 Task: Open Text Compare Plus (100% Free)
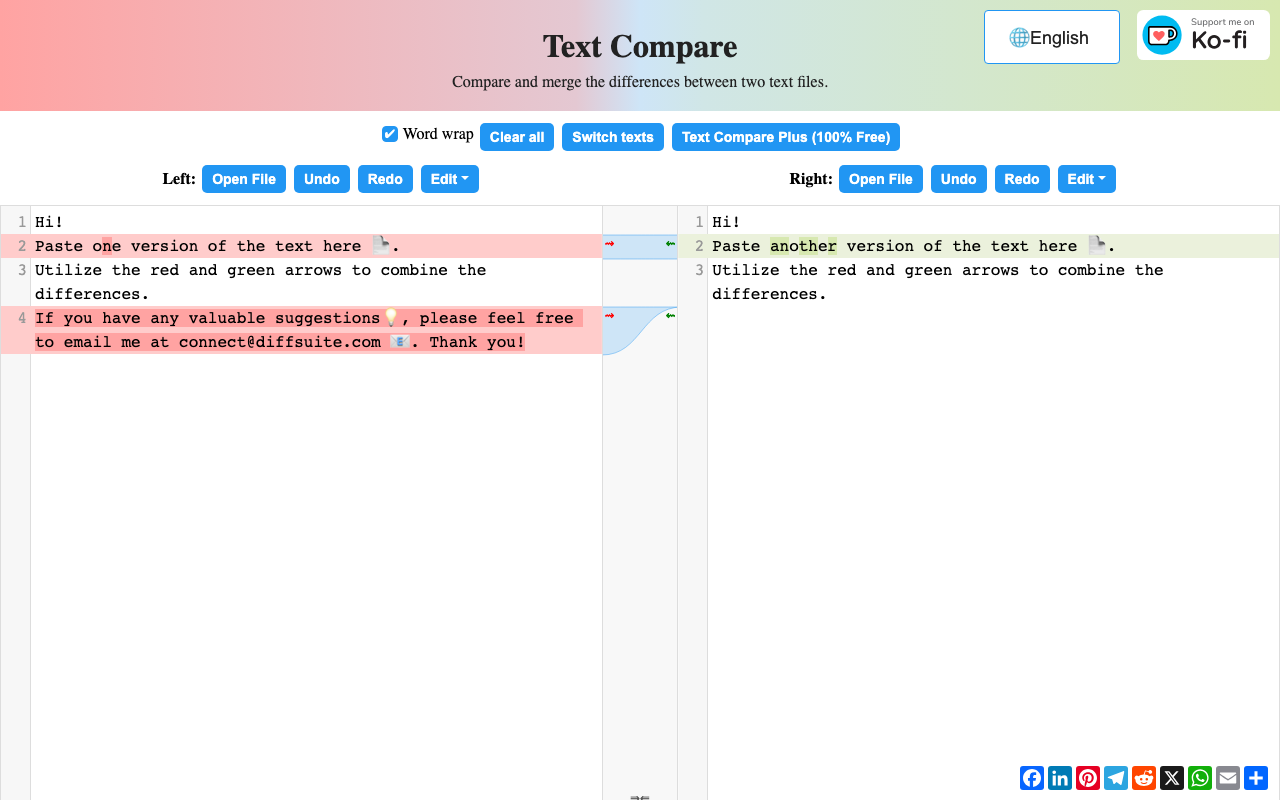coord(786,137)
